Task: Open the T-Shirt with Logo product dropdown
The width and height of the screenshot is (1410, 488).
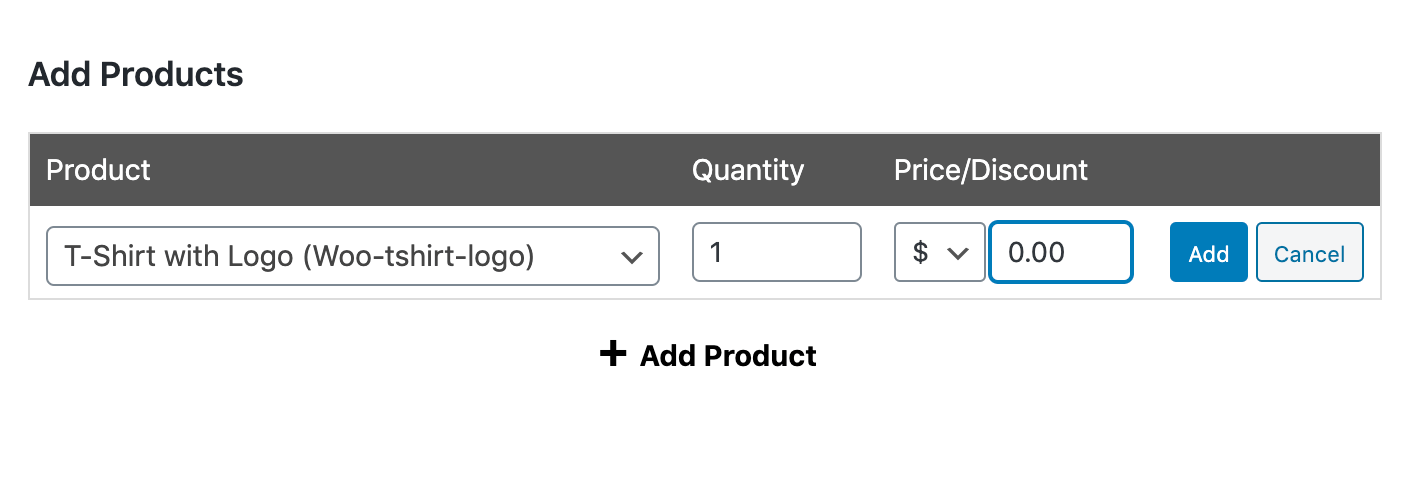Action: (x=352, y=256)
